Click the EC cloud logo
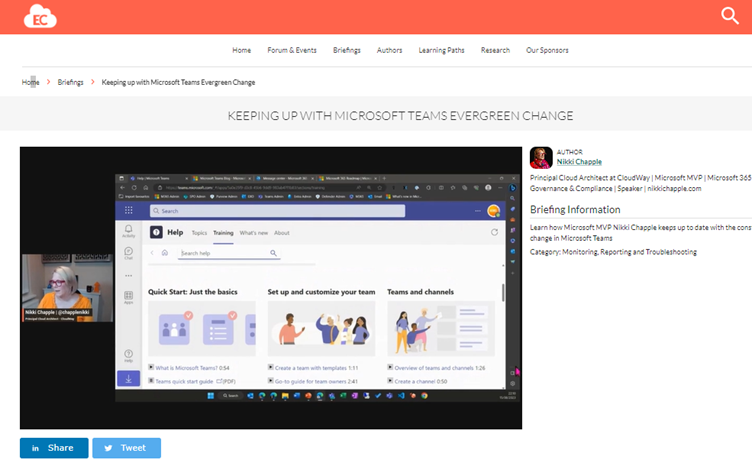Viewport: 752px width, 463px height. [x=40, y=16]
